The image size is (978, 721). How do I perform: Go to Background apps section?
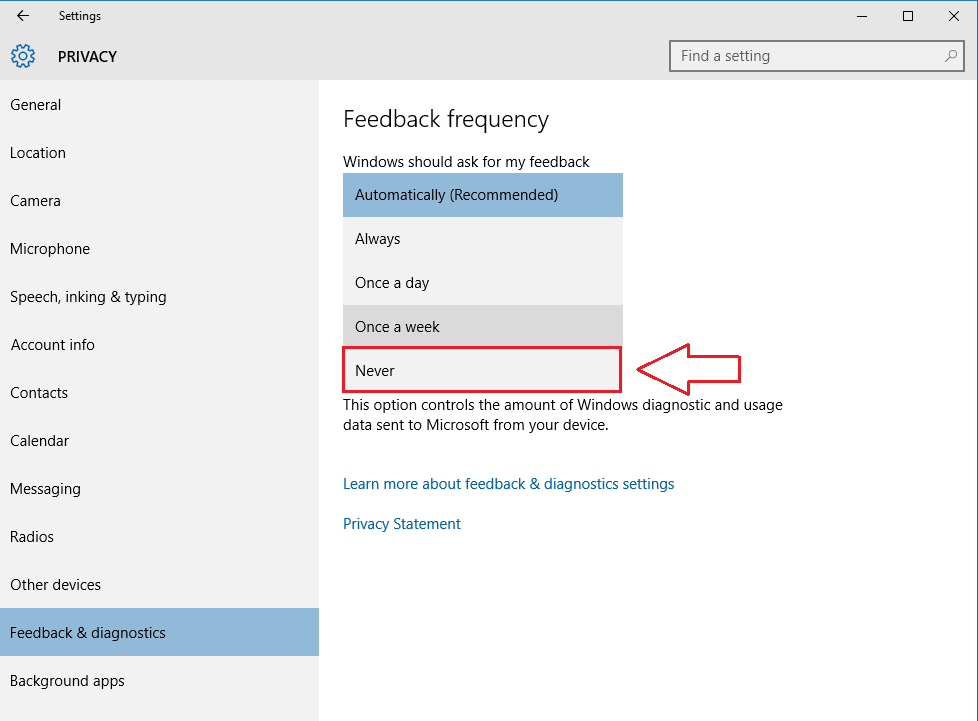(159, 681)
